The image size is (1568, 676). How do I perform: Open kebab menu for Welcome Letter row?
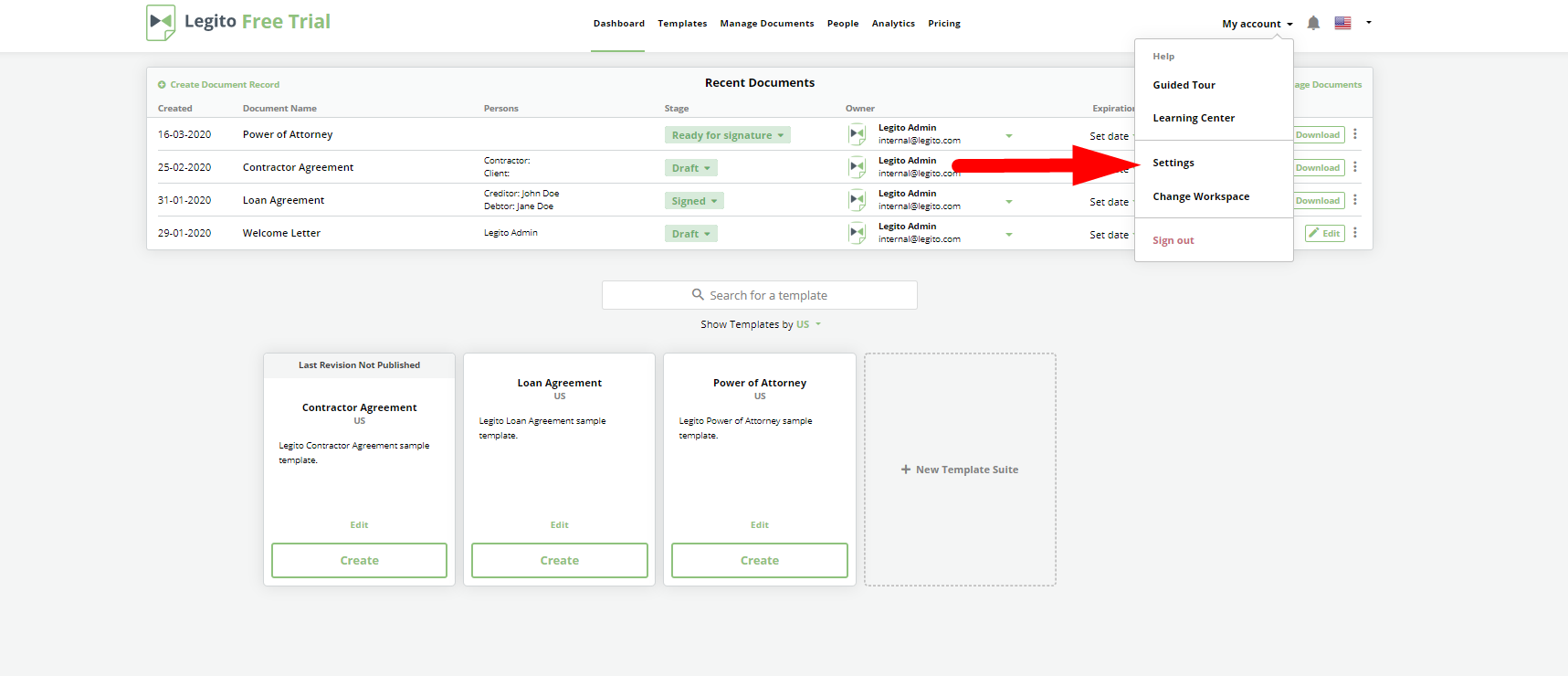point(1355,233)
